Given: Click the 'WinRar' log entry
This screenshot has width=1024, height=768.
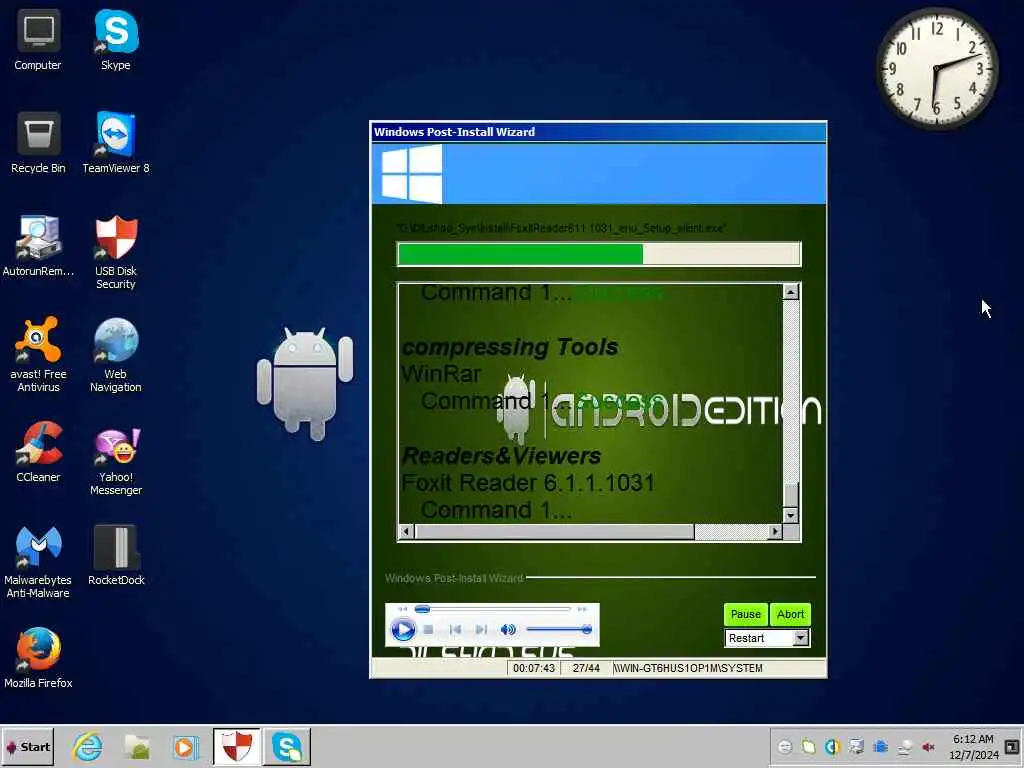Looking at the screenshot, I should pyautogui.click(x=441, y=374).
